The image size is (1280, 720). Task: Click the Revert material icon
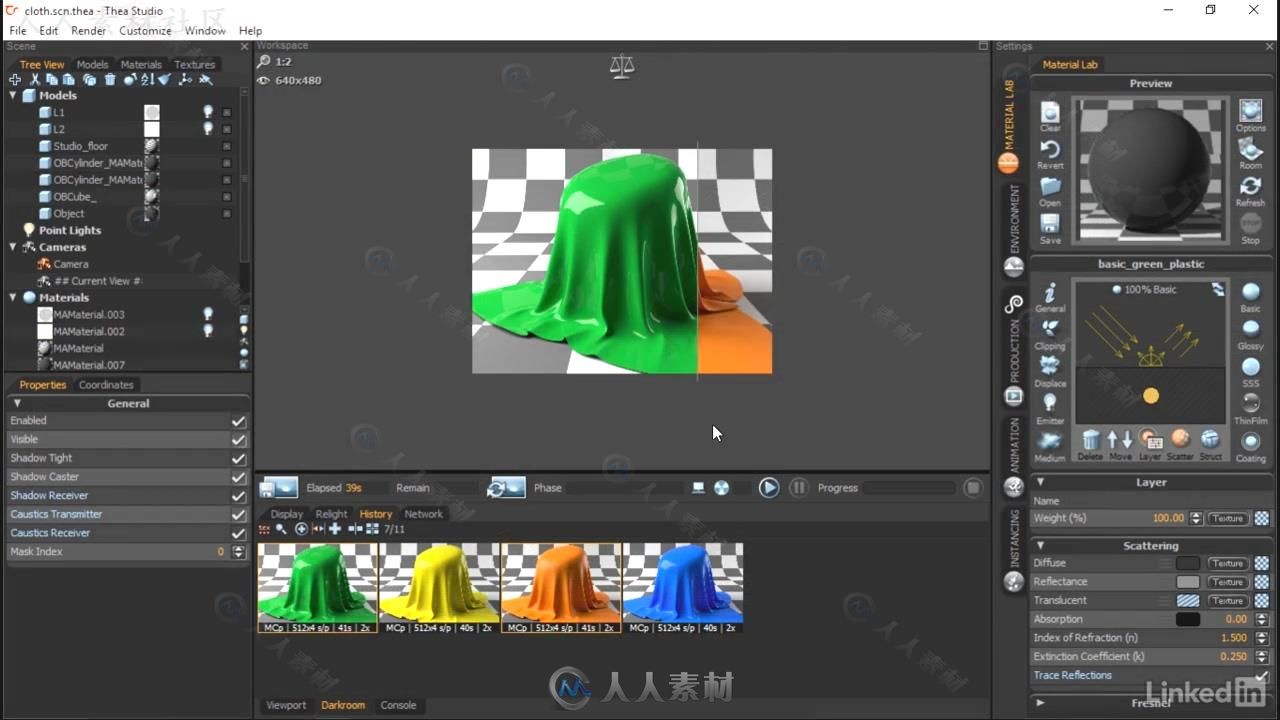(1050, 150)
